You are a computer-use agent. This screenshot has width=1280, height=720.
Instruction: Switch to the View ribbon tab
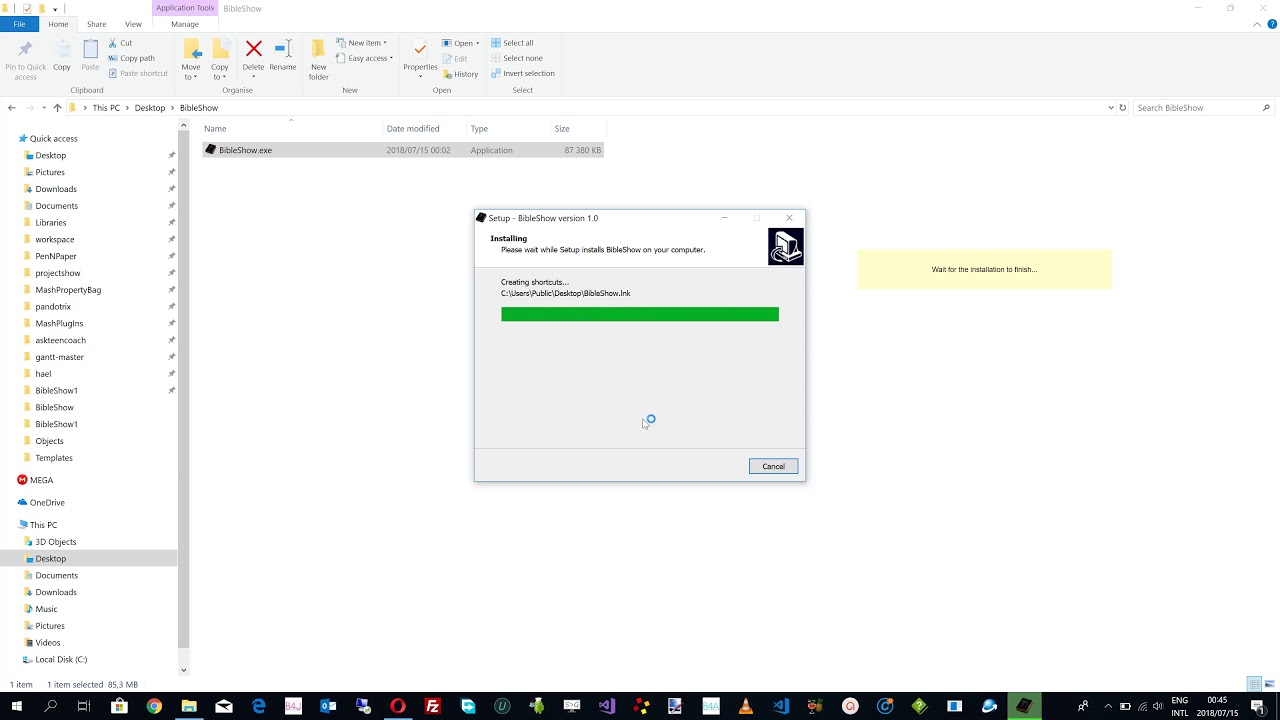pos(133,24)
